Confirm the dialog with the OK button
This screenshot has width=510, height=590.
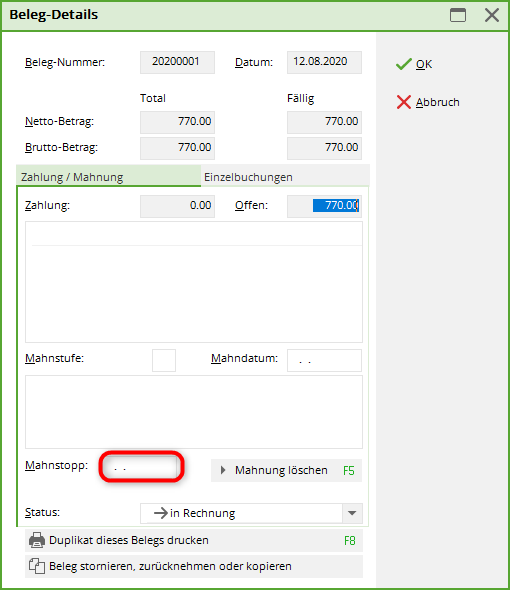click(414, 64)
